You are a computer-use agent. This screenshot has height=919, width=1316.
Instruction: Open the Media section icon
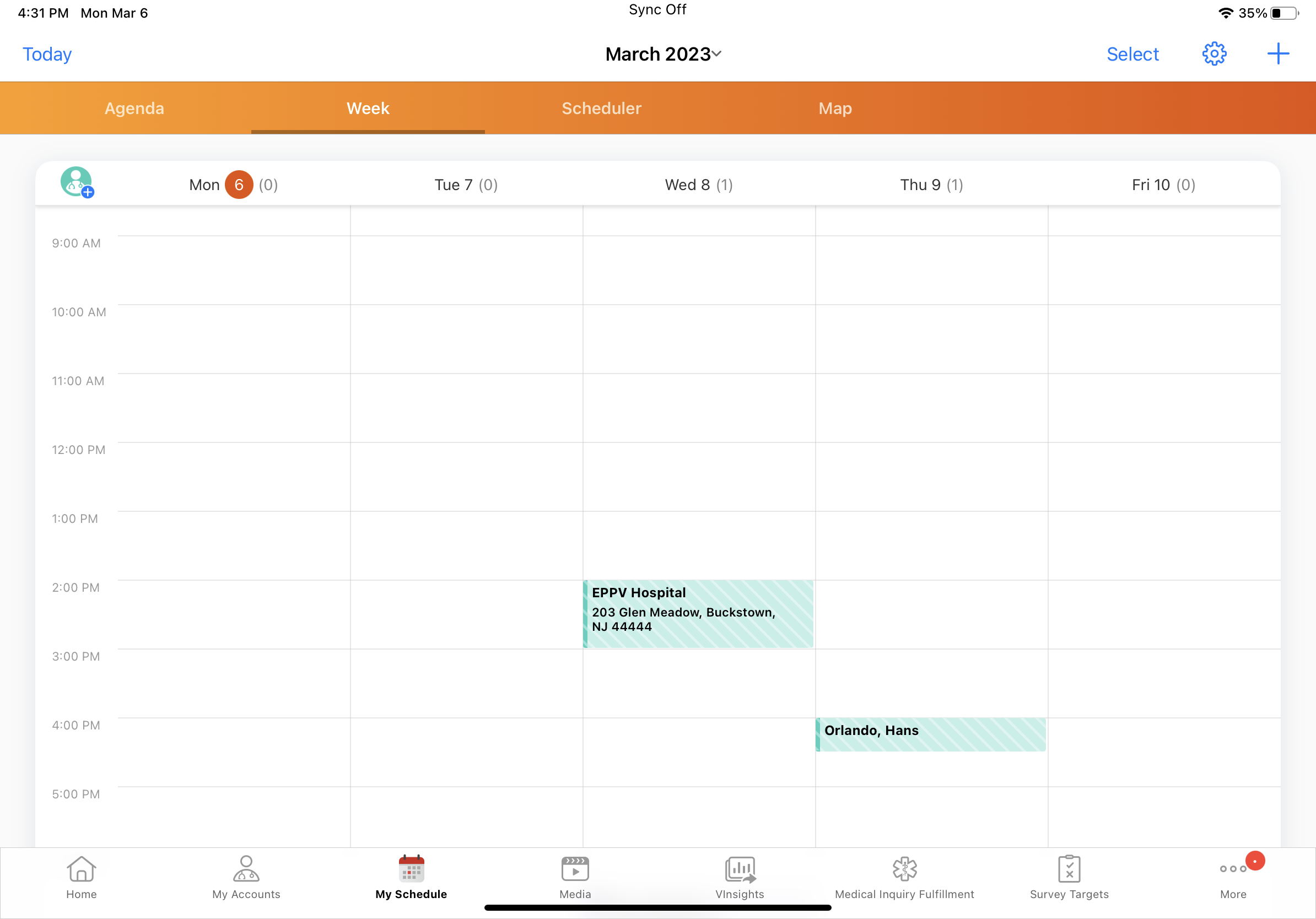(575, 877)
